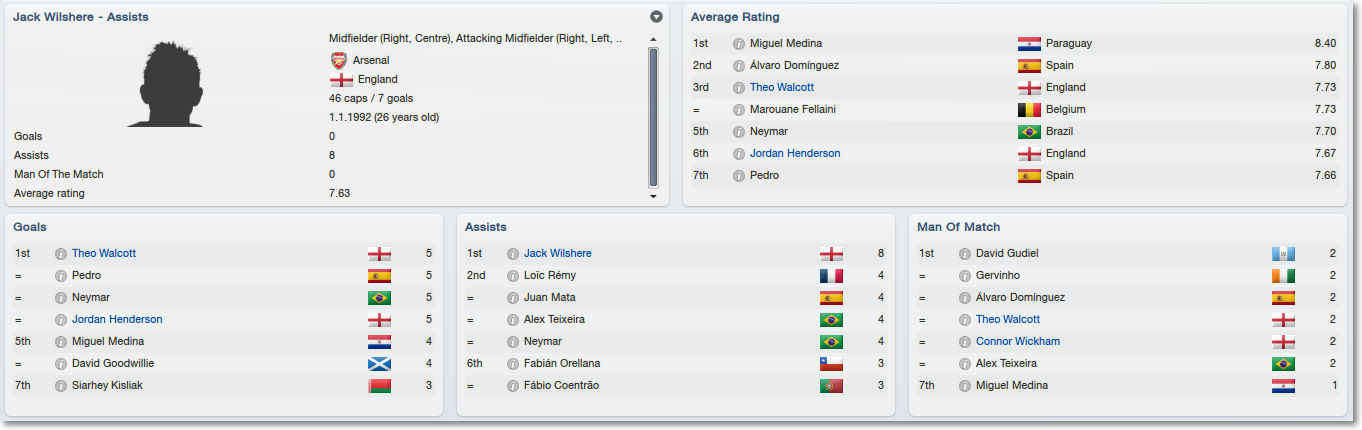Screen dimensions: 1362x430
Task: Click Paraguay flag in Average Rating list
Action: (1029, 44)
